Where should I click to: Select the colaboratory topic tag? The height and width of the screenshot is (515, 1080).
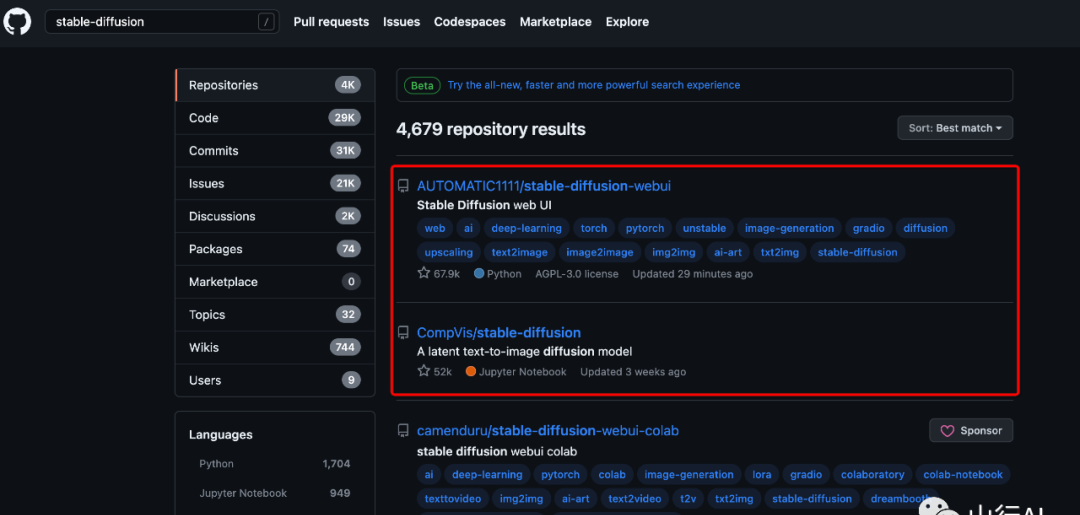click(873, 474)
